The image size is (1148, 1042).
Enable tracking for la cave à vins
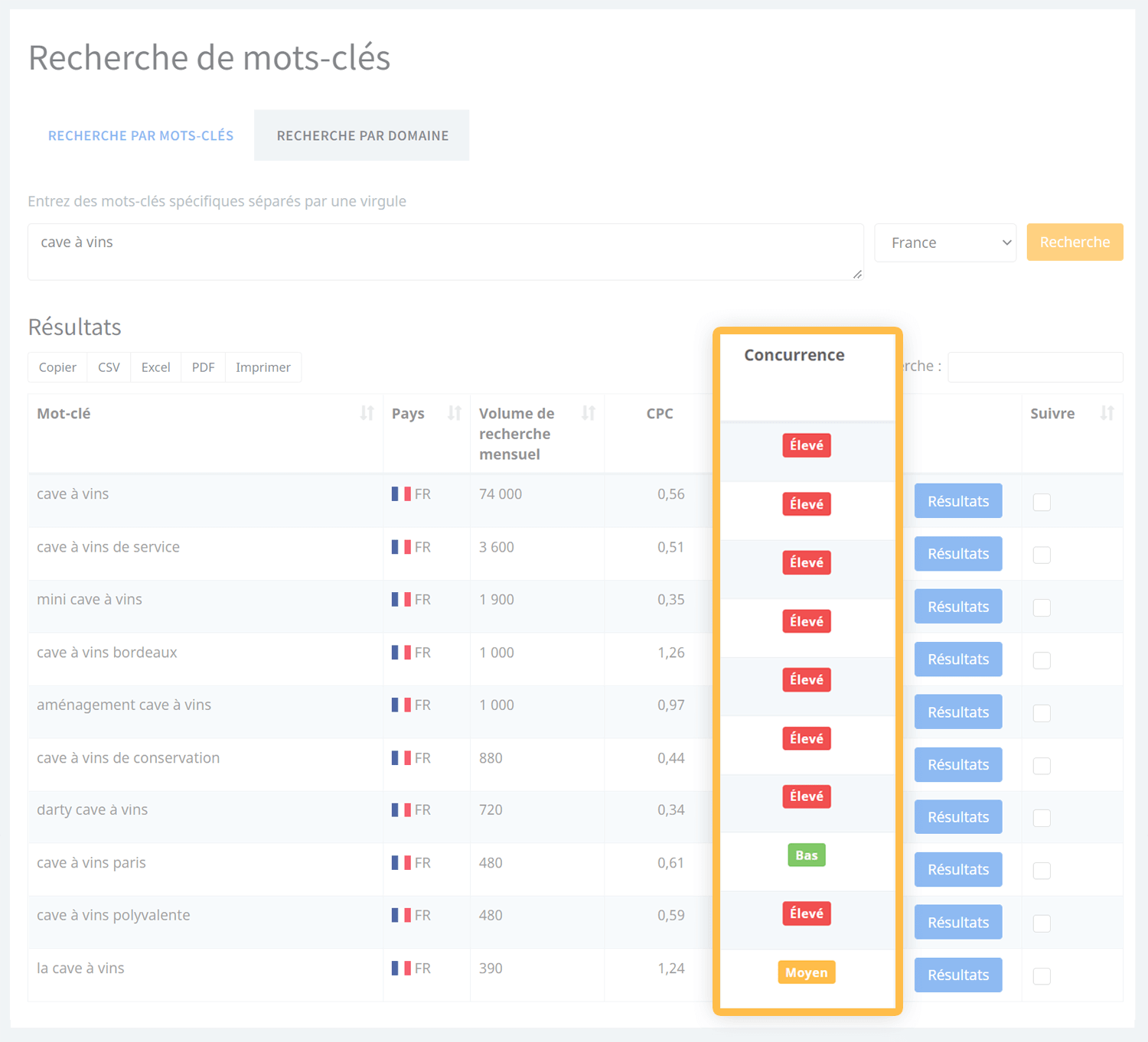coord(1042,976)
